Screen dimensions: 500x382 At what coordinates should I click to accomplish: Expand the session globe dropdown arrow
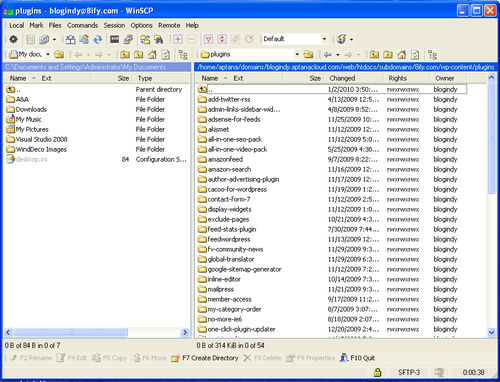point(351,39)
